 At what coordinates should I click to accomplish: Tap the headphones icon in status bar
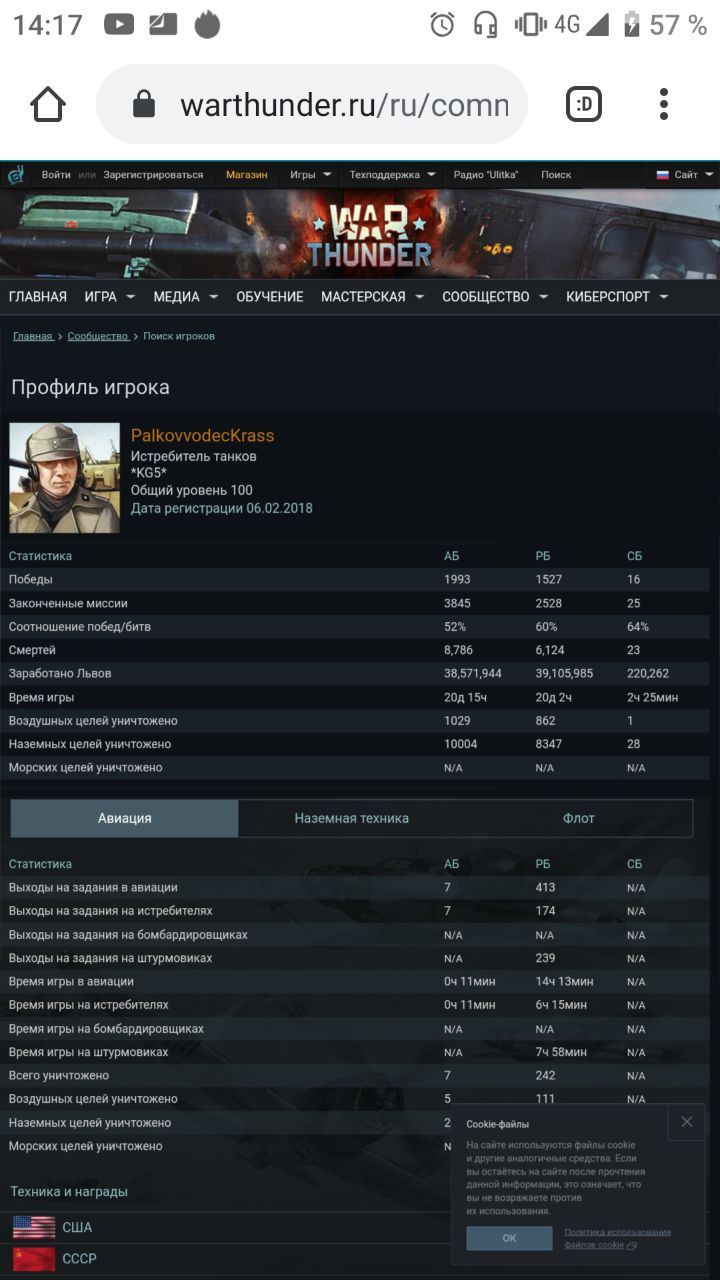(486, 25)
